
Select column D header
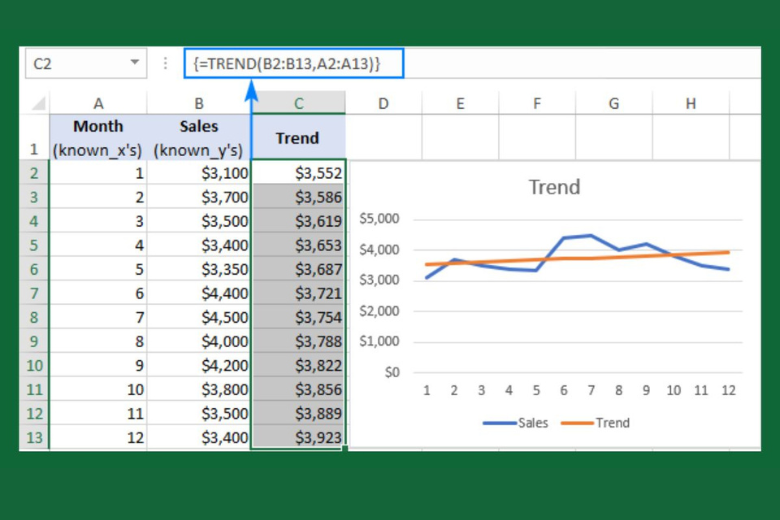point(383,103)
